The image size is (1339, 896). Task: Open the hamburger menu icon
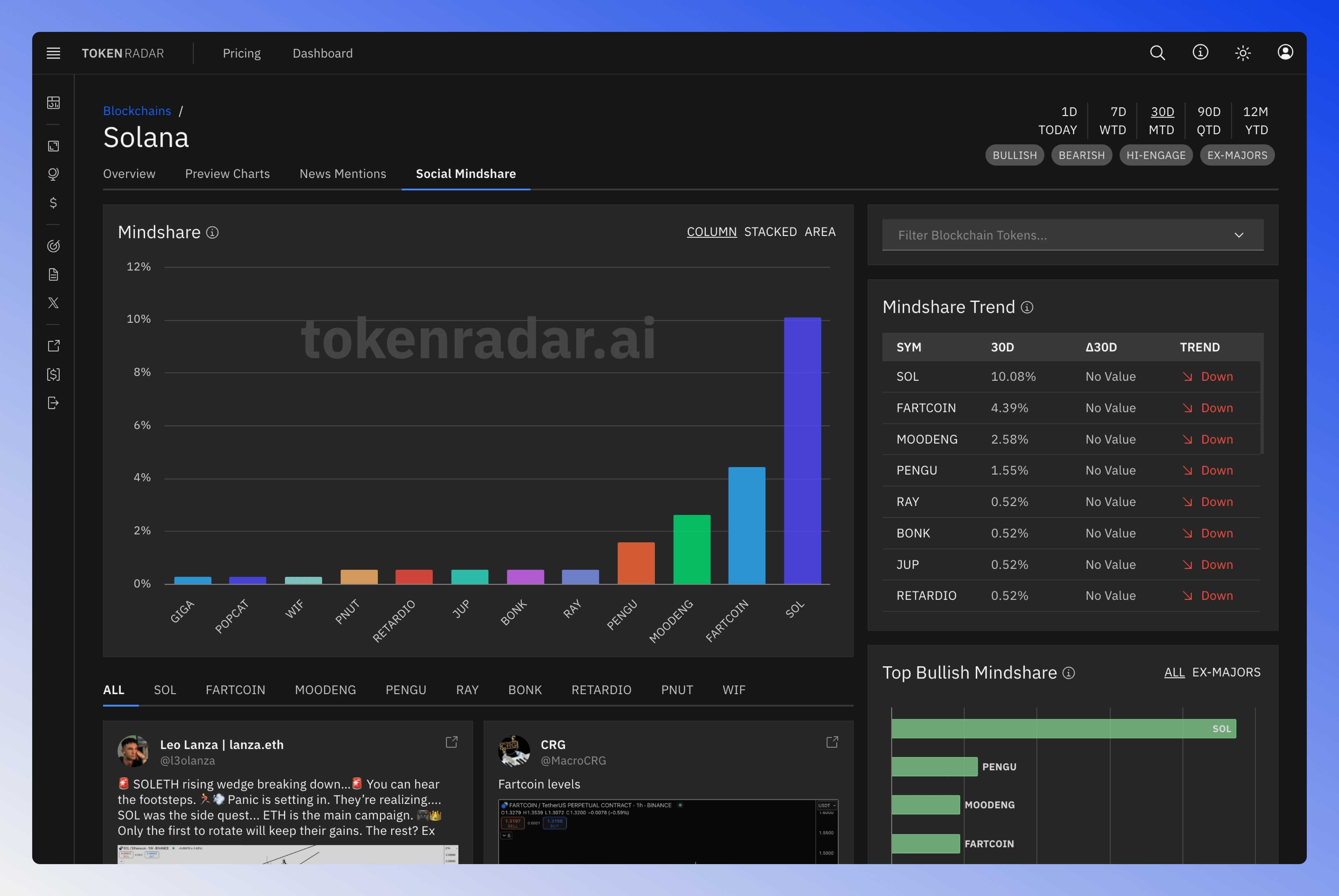click(x=53, y=53)
